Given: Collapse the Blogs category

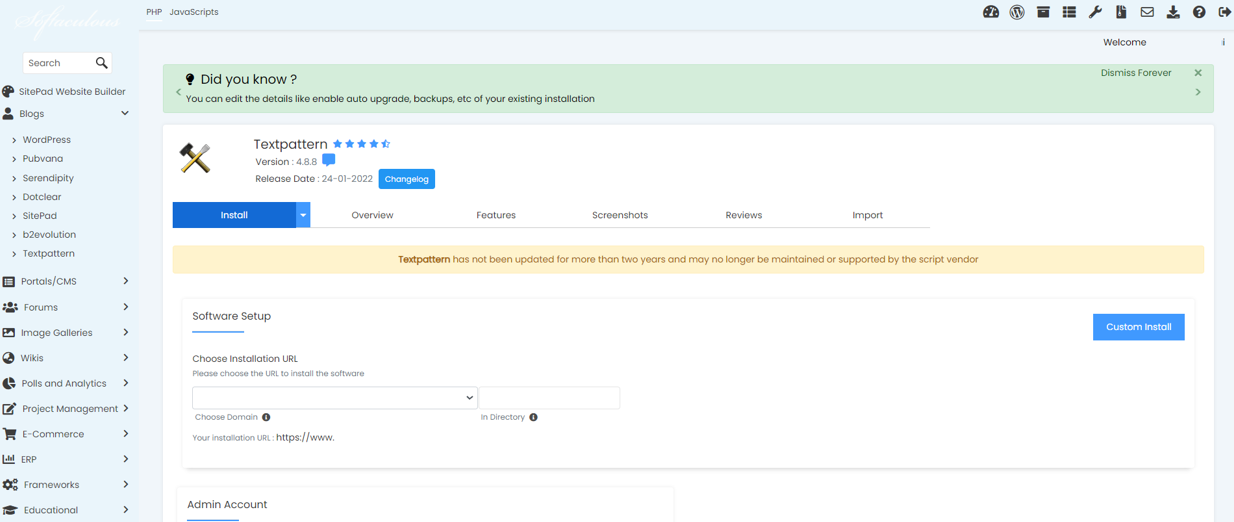Looking at the screenshot, I should pos(125,114).
